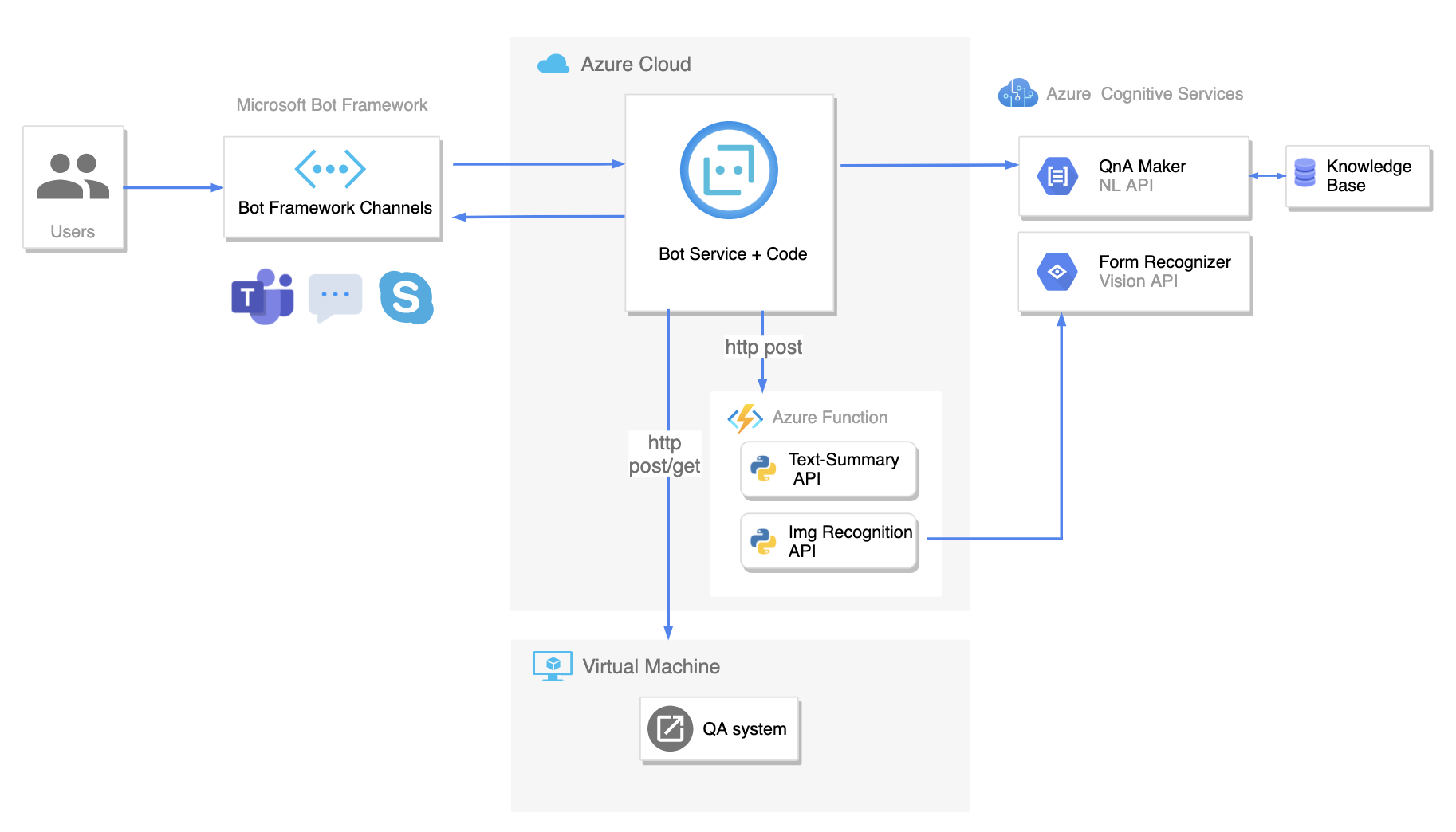Select the "Knowledge Base" label

[x=1368, y=175]
